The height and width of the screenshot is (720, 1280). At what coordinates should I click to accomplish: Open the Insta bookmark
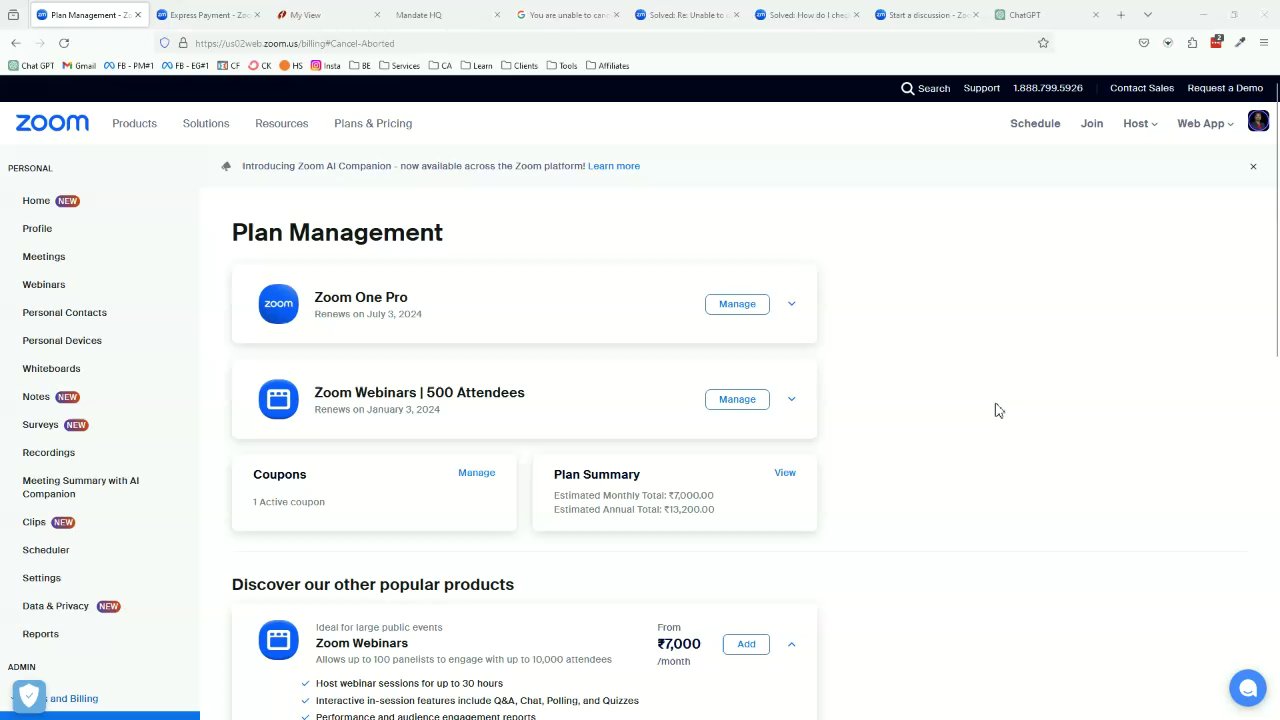[x=326, y=66]
